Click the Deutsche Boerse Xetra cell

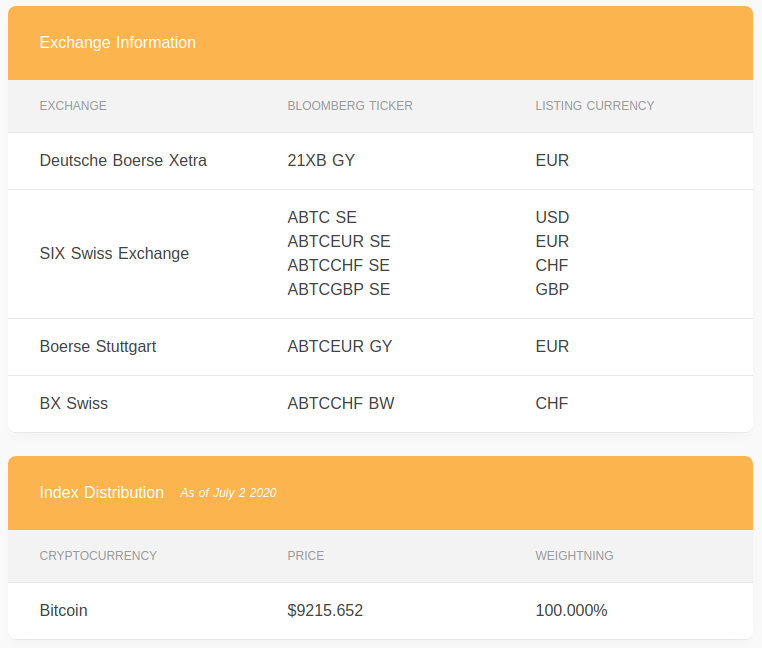[x=123, y=160]
